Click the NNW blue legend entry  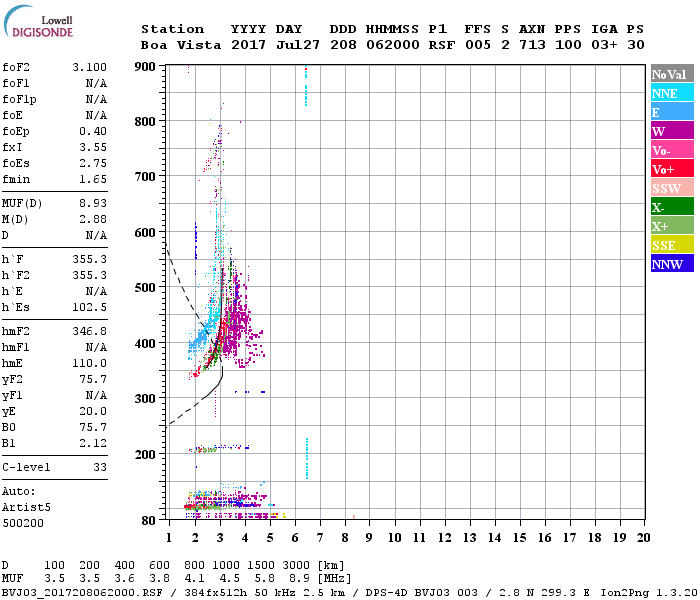click(671, 264)
